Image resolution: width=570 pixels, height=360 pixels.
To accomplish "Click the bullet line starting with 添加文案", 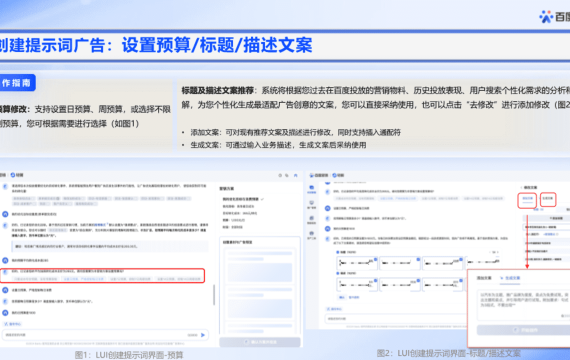I will pos(295,132).
